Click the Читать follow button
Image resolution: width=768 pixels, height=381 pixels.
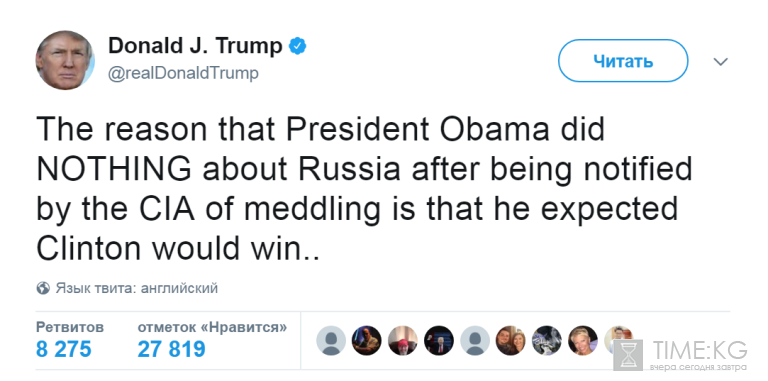[x=623, y=61]
